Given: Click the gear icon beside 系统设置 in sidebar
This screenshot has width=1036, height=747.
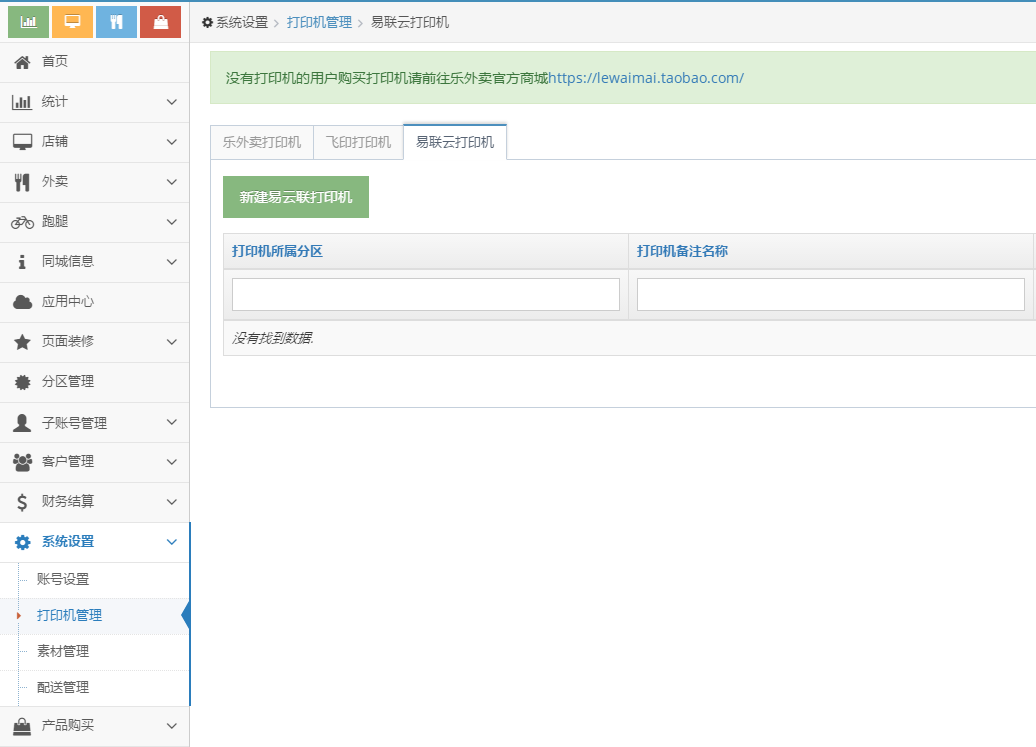Looking at the screenshot, I should [x=22, y=542].
